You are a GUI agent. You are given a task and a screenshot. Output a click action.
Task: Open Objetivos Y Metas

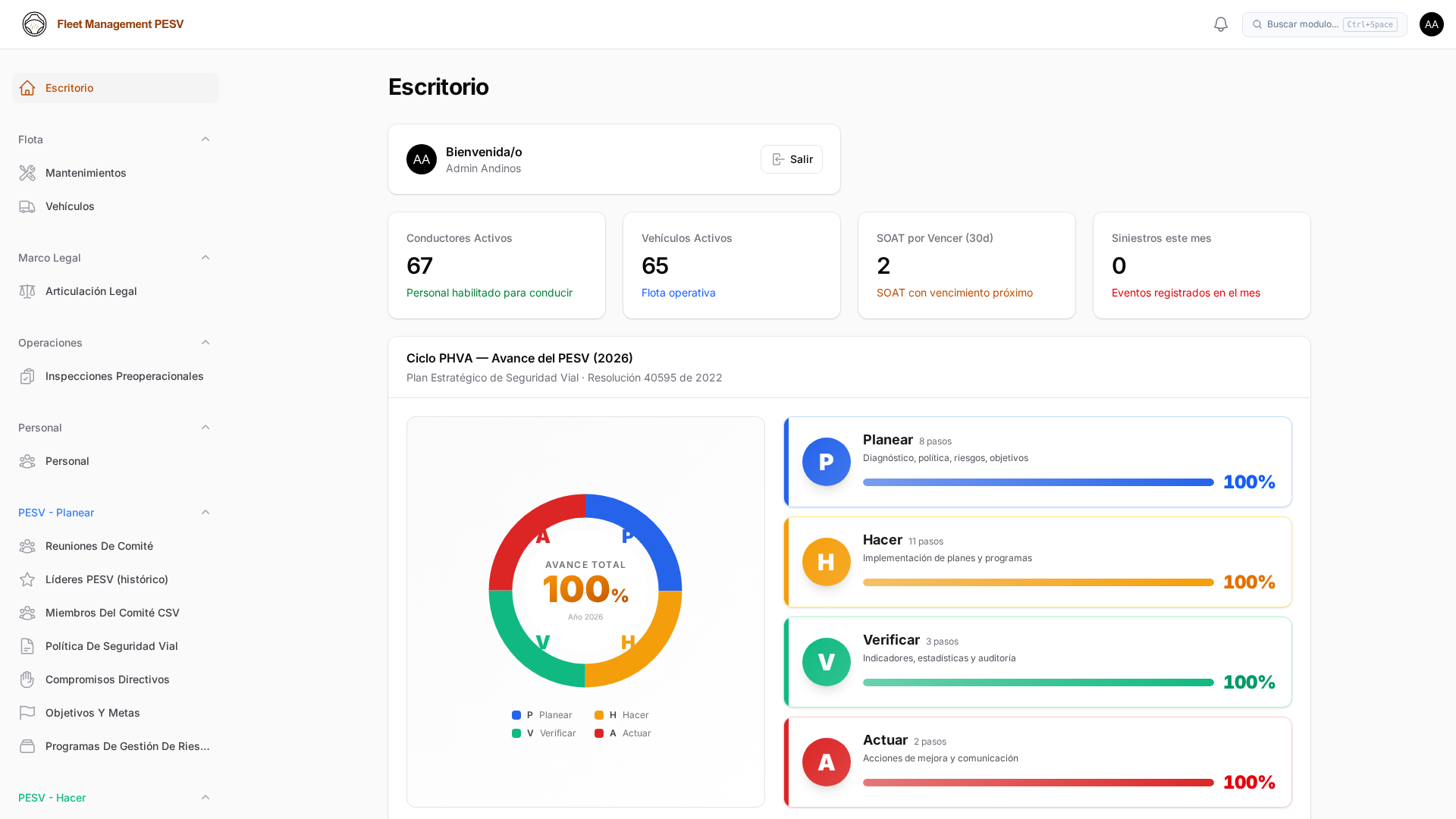pyautogui.click(x=115, y=713)
